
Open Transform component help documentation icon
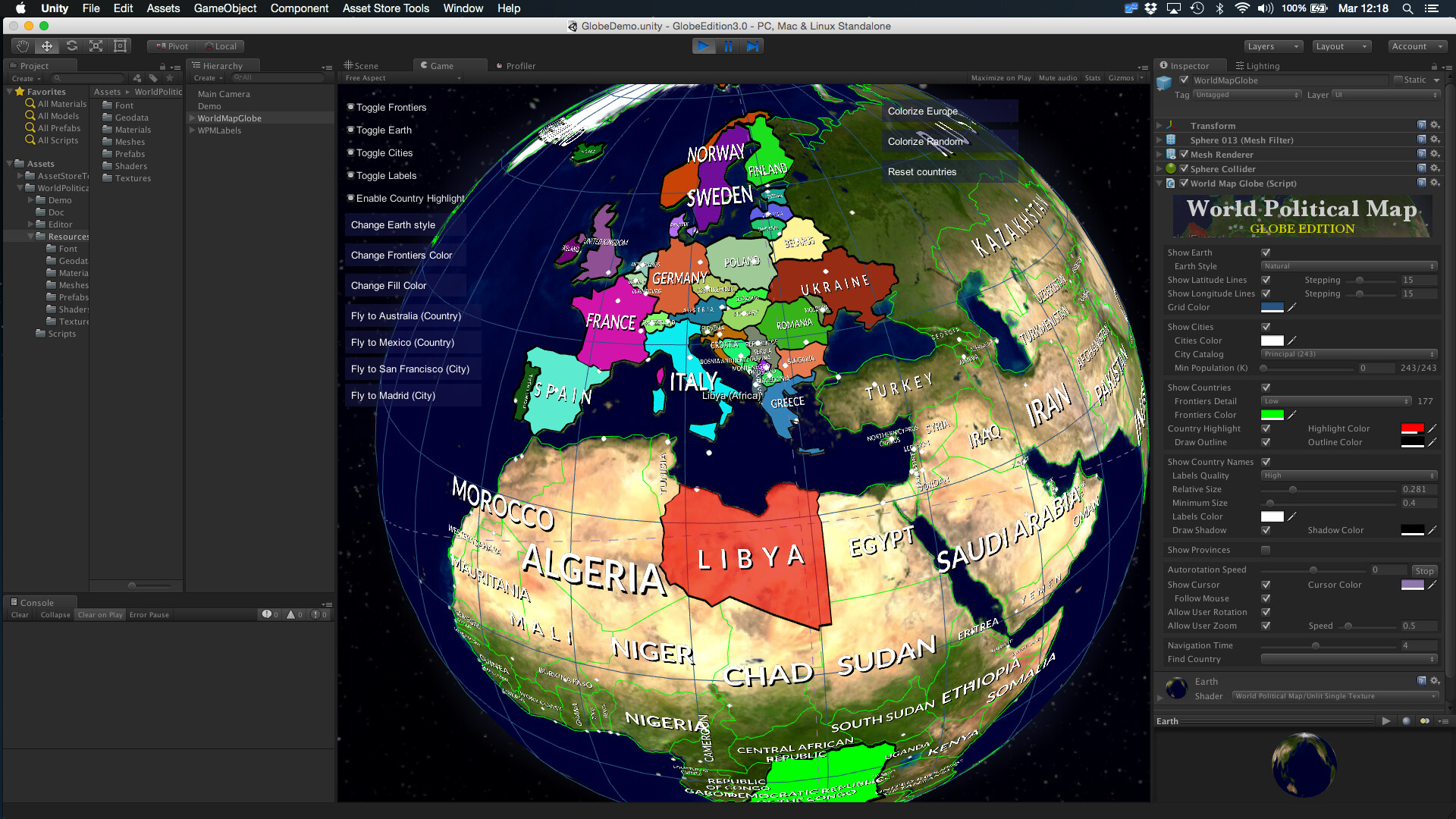pyautogui.click(x=1421, y=125)
